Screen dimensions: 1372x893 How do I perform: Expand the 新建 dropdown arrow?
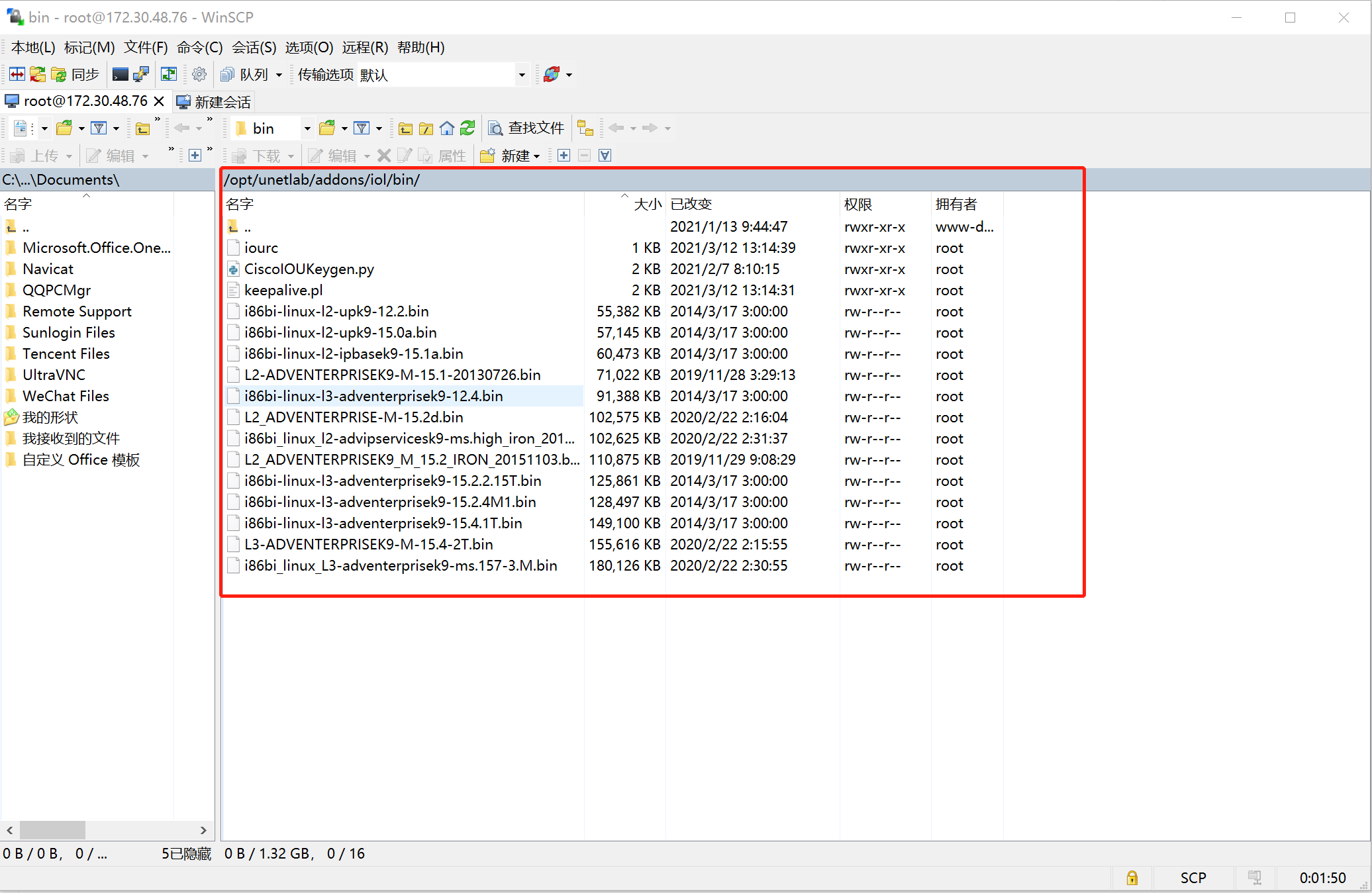coord(536,156)
